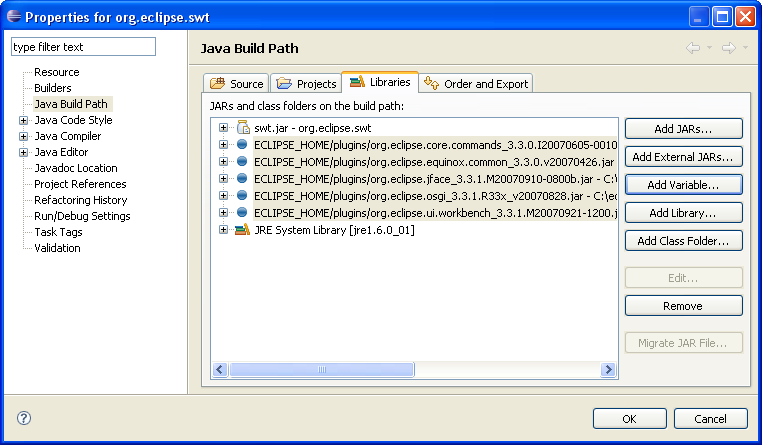The width and height of the screenshot is (762, 445).
Task: Select the Java Code Style label
Action: 73,120
